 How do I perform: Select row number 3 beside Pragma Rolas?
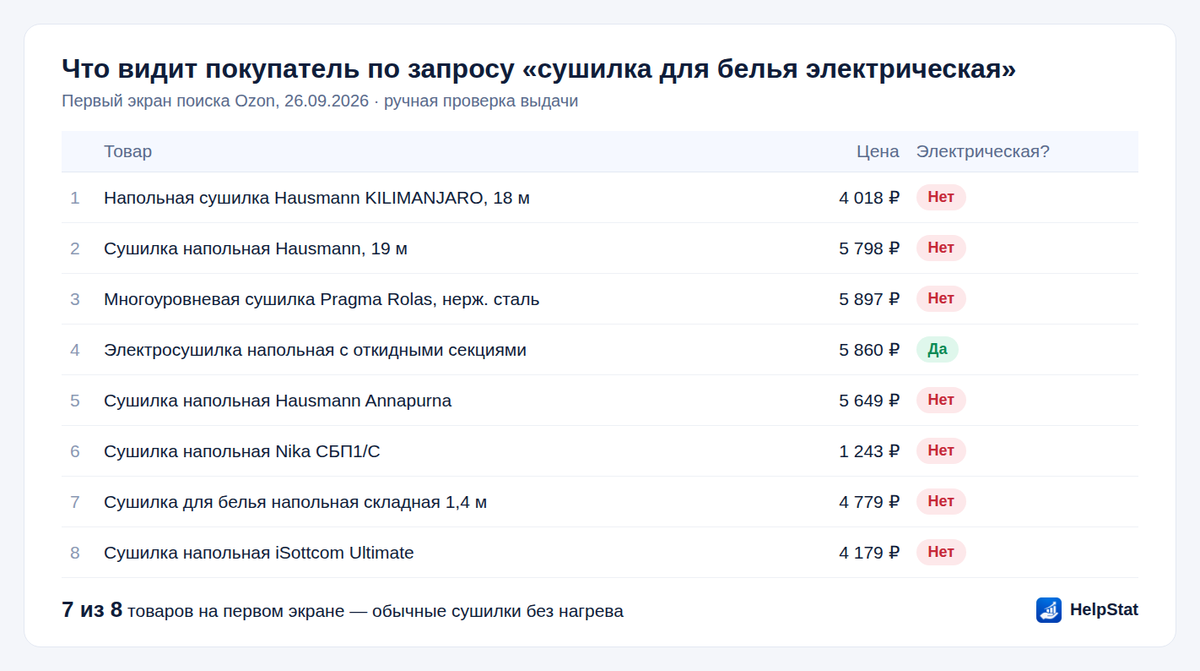click(75, 299)
